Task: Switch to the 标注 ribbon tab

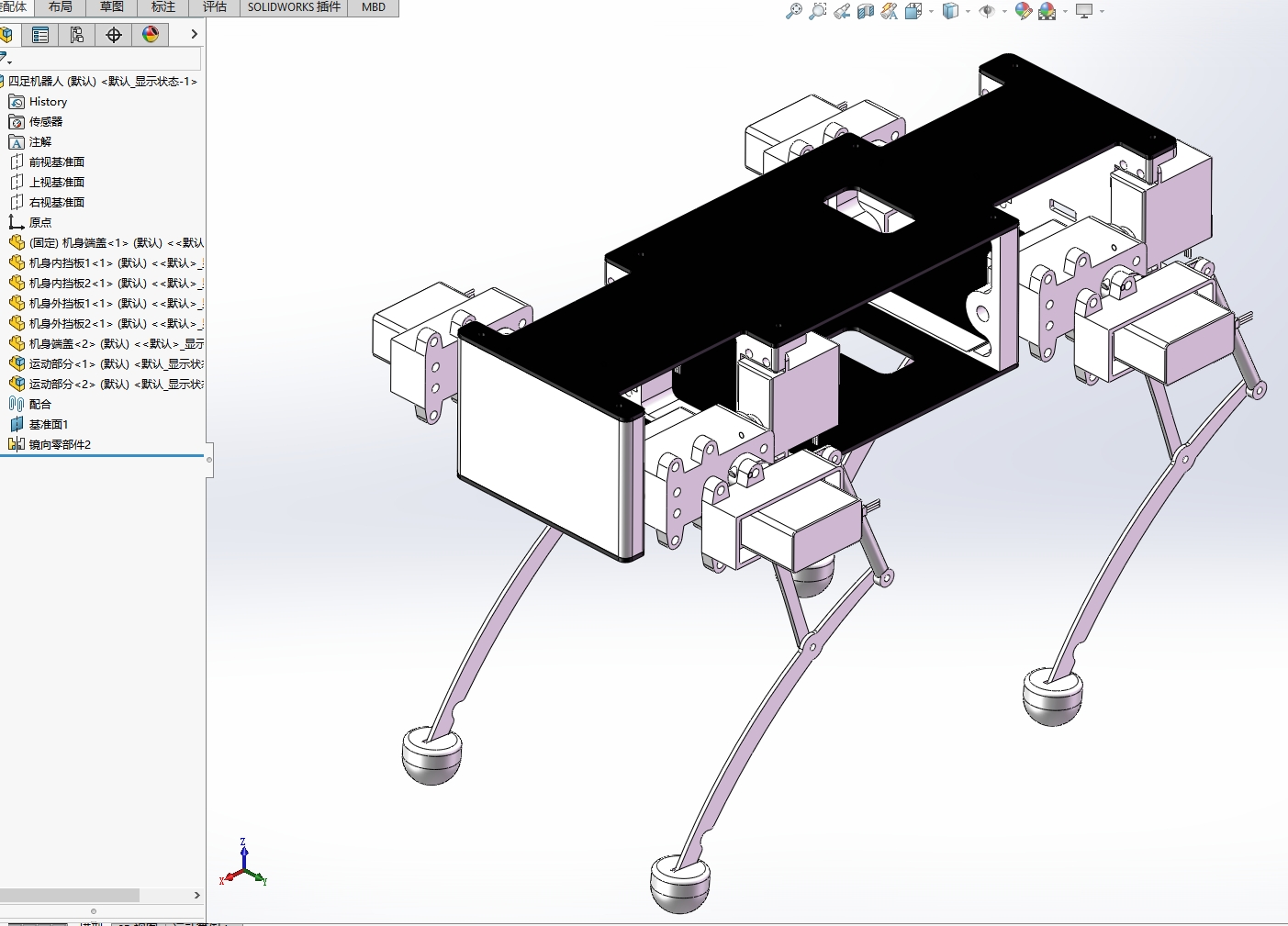Action: pyautogui.click(x=163, y=7)
